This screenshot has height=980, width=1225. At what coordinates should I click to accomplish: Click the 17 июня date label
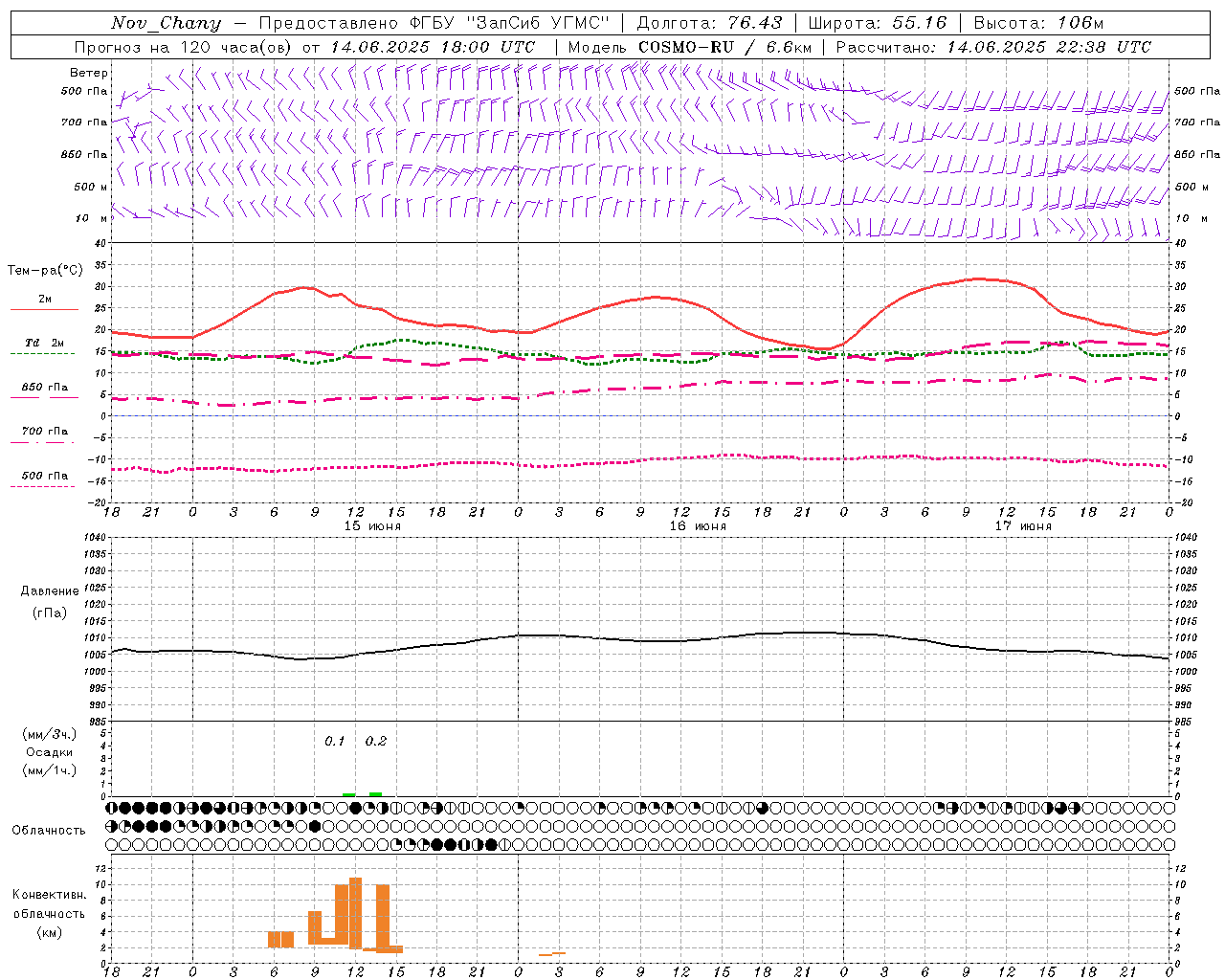coord(1023,526)
